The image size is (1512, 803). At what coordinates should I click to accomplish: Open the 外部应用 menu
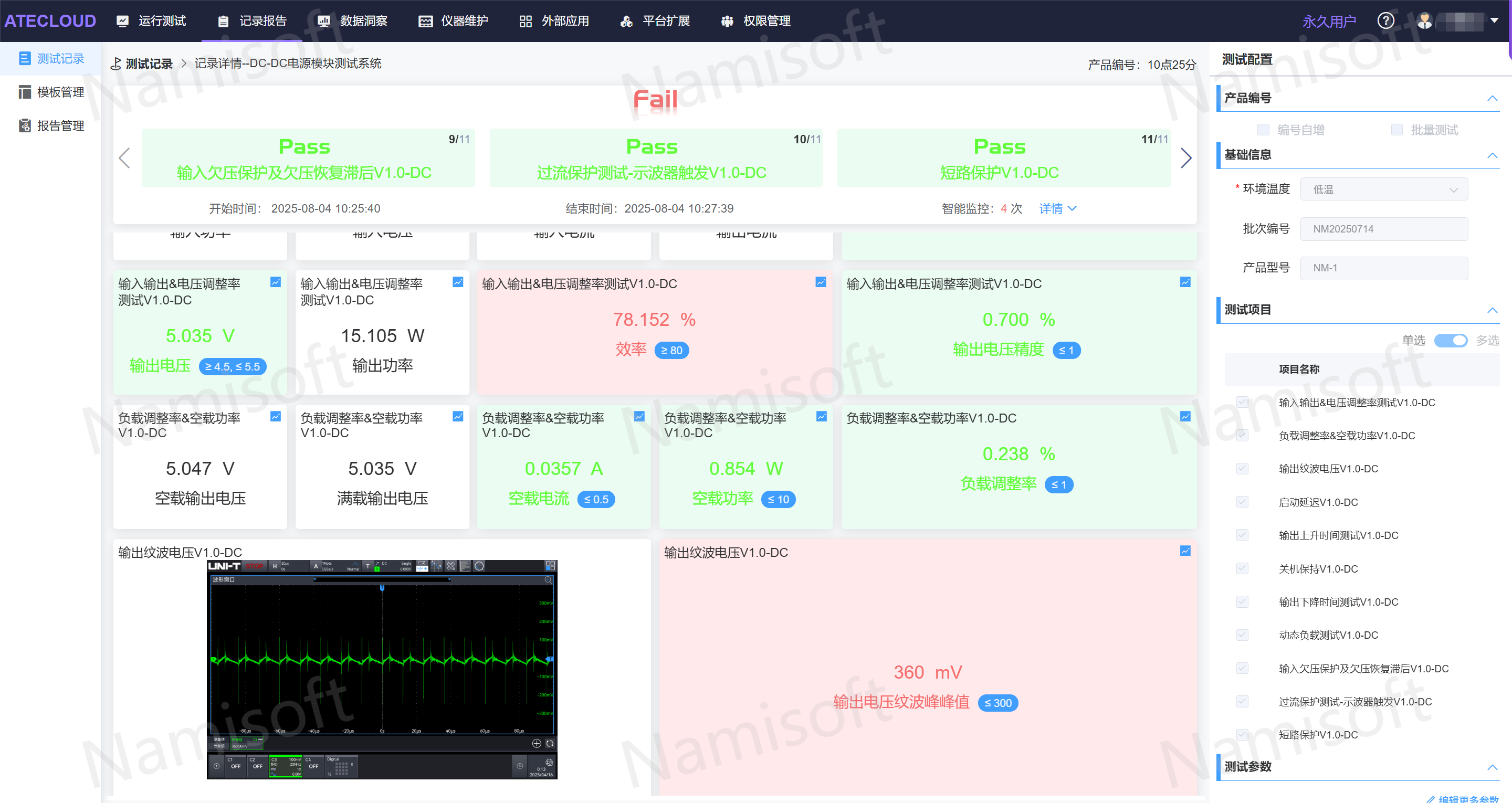pos(554,21)
